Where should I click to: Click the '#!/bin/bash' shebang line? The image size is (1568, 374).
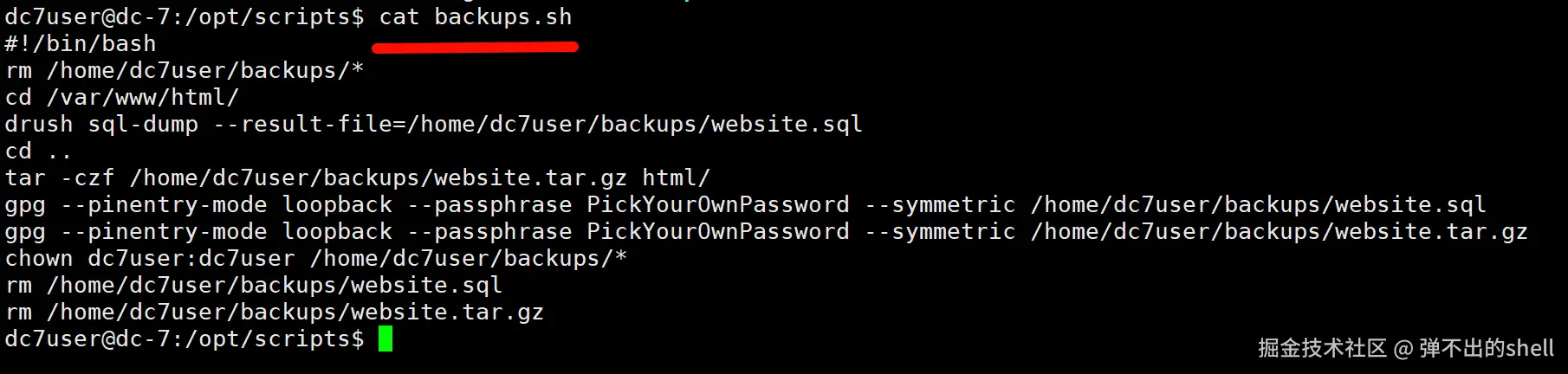pyautogui.click(x=81, y=43)
